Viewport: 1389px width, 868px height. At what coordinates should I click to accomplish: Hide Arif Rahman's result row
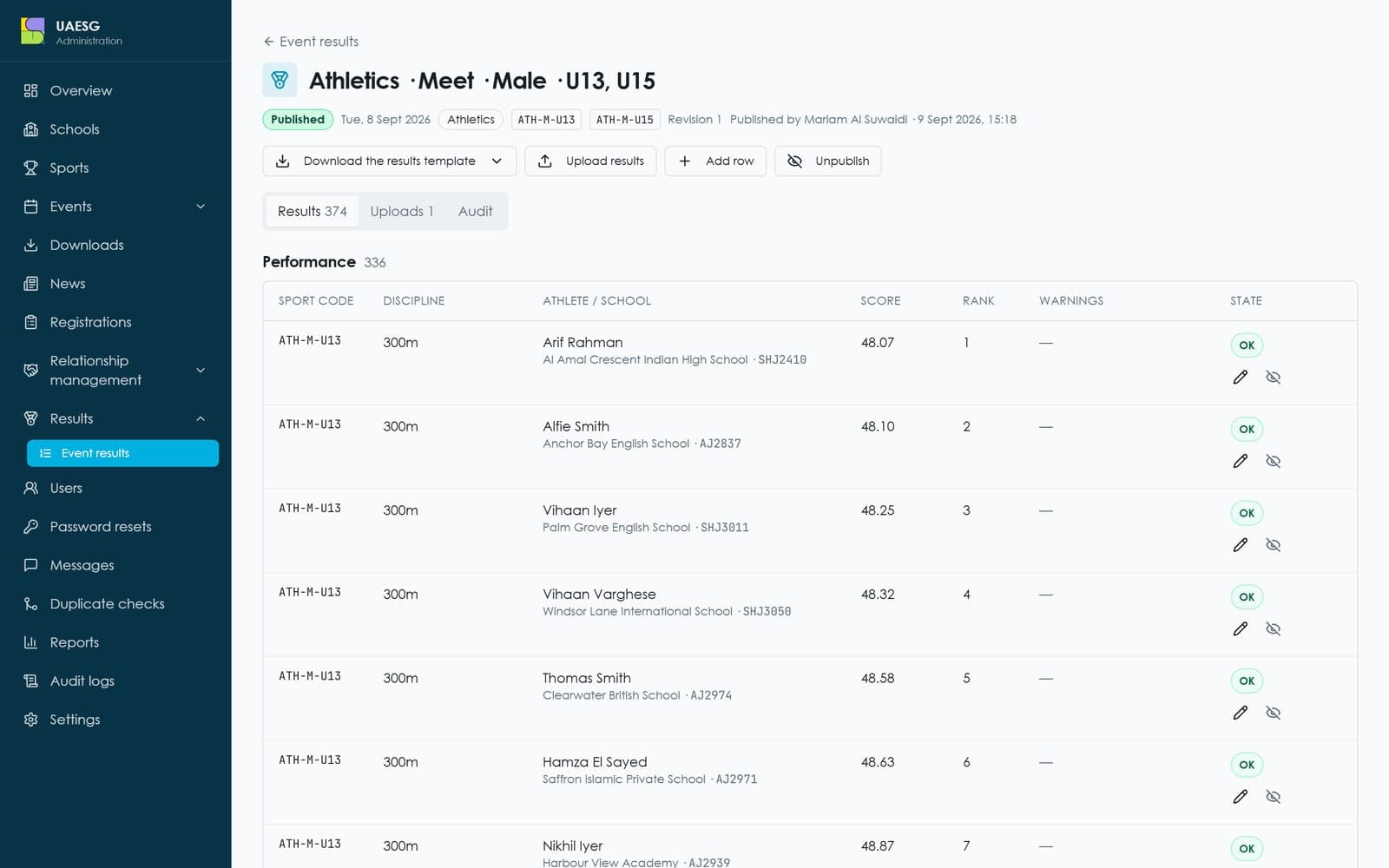[x=1273, y=377]
